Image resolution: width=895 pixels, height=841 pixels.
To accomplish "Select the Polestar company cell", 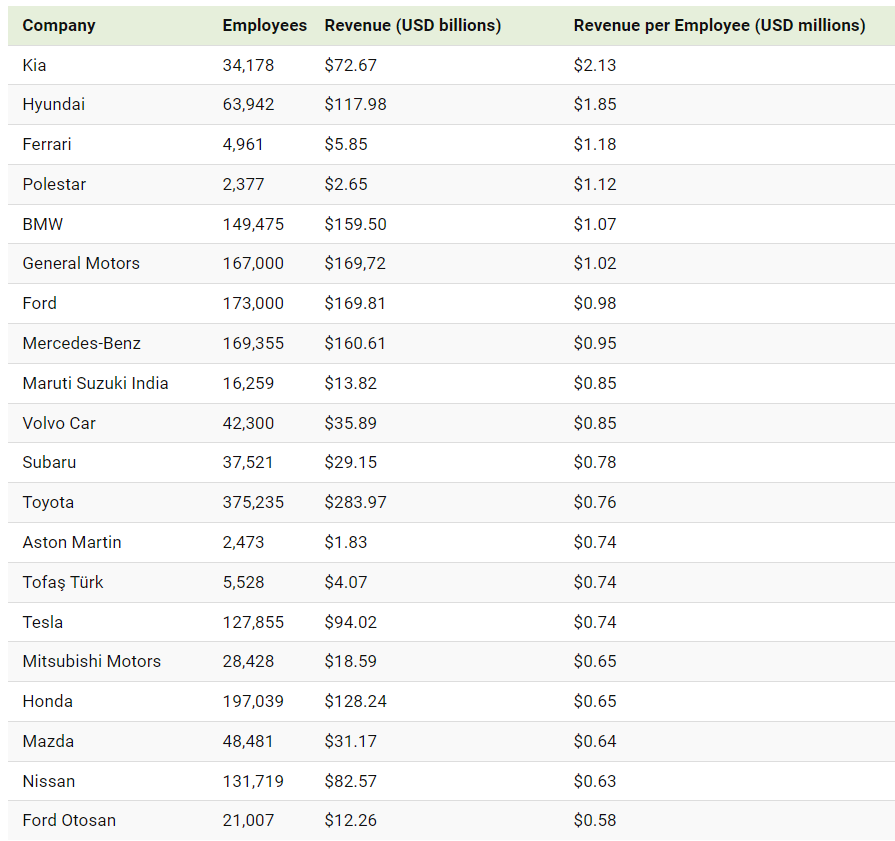I will click(x=54, y=184).
